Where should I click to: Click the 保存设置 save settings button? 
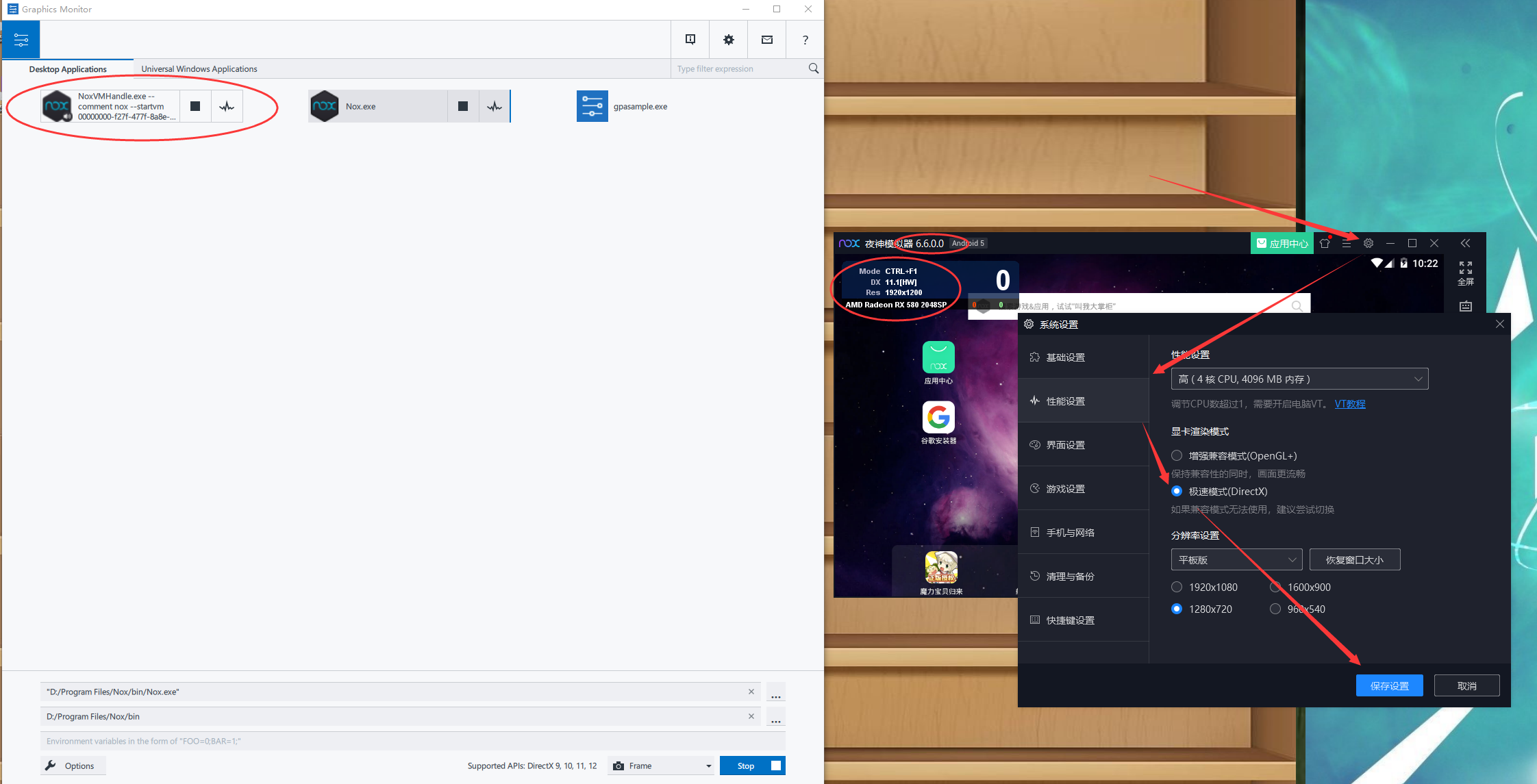point(1389,685)
